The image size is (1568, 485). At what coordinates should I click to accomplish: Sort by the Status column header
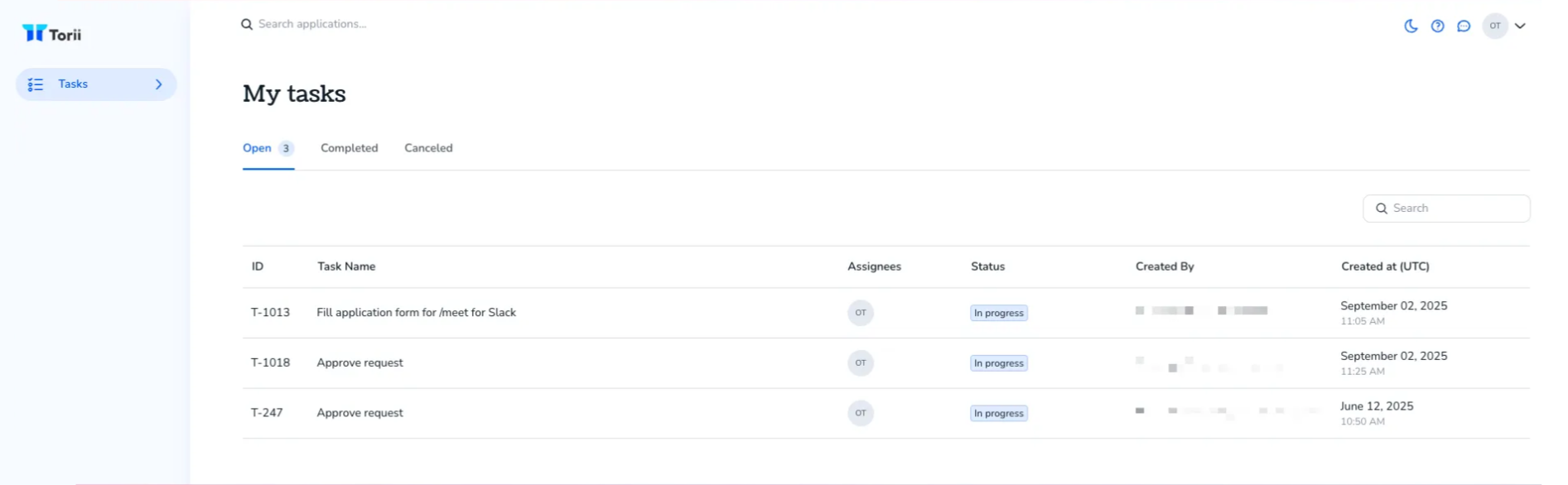pos(987,267)
